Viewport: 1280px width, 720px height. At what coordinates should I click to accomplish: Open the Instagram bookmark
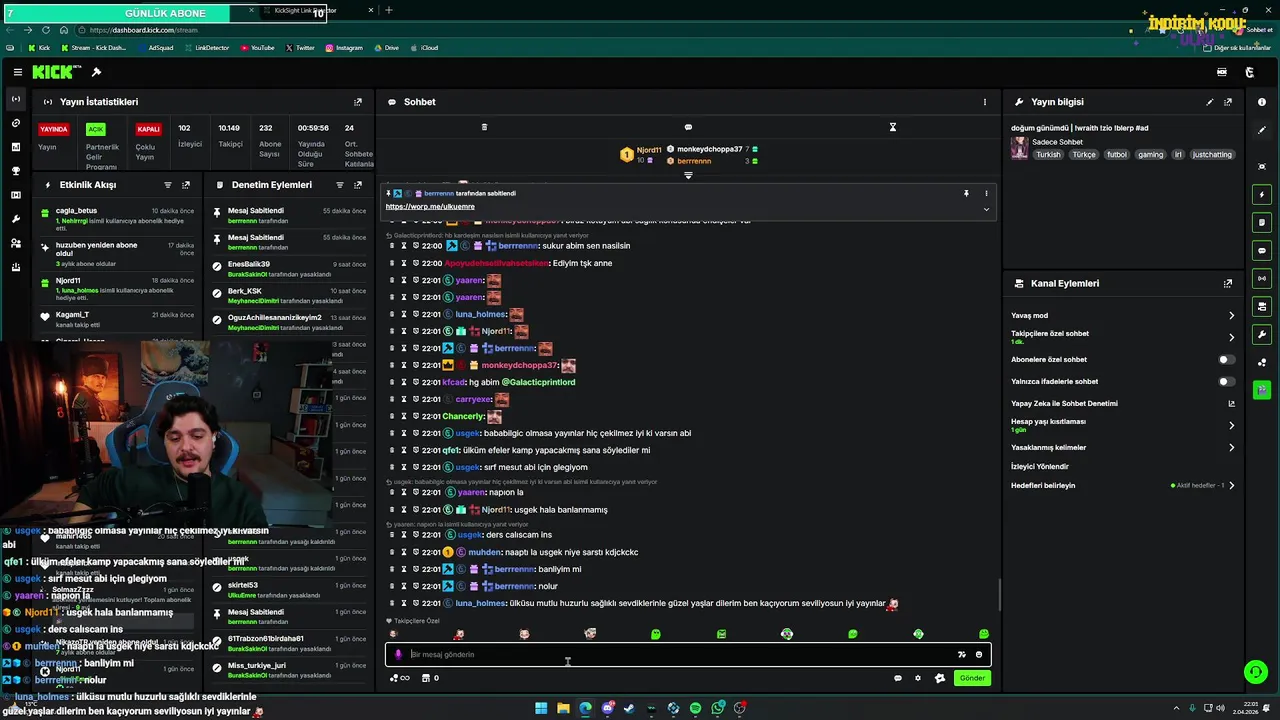click(x=344, y=48)
